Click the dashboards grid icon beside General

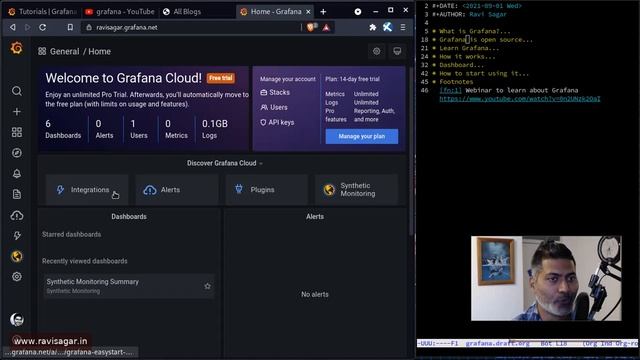click(x=42, y=51)
